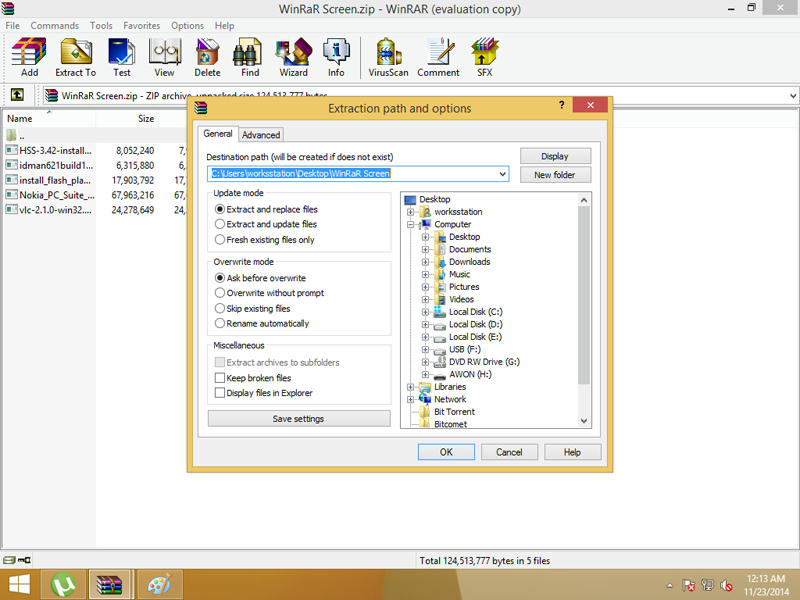This screenshot has width=800, height=600.
Task: Click the Delete toolbar icon
Action: (207, 57)
